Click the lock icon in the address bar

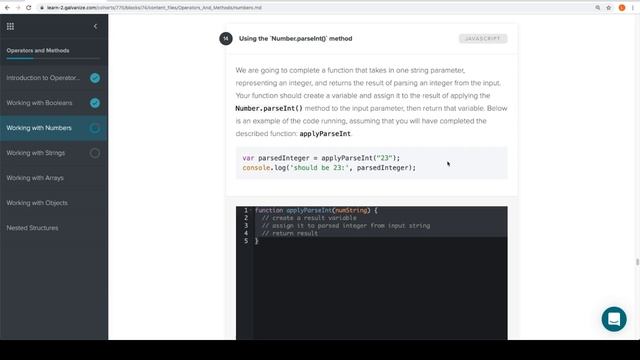(42, 8)
